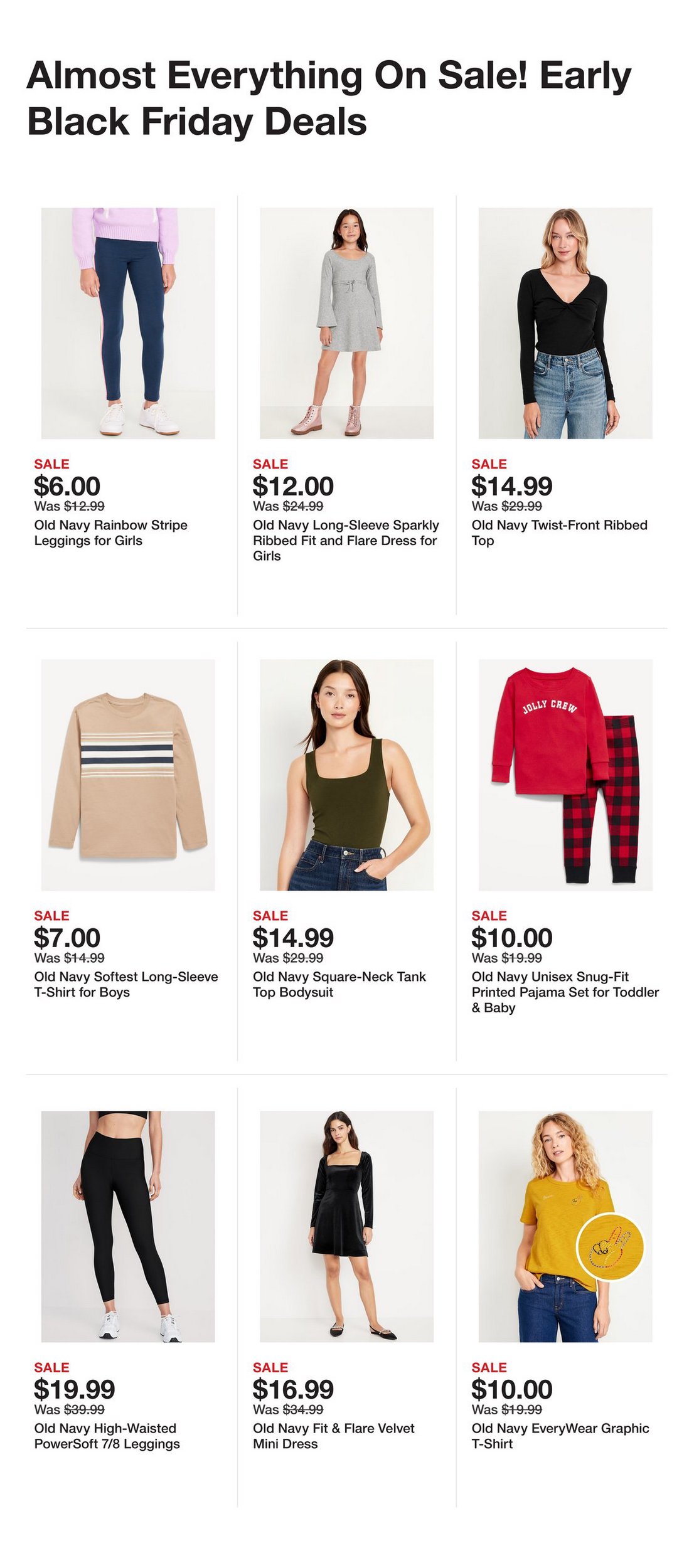Select Old Navy High-Waisted PowerSoft 7/8 Leggings title
694x1568 pixels.
click(x=107, y=1436)
